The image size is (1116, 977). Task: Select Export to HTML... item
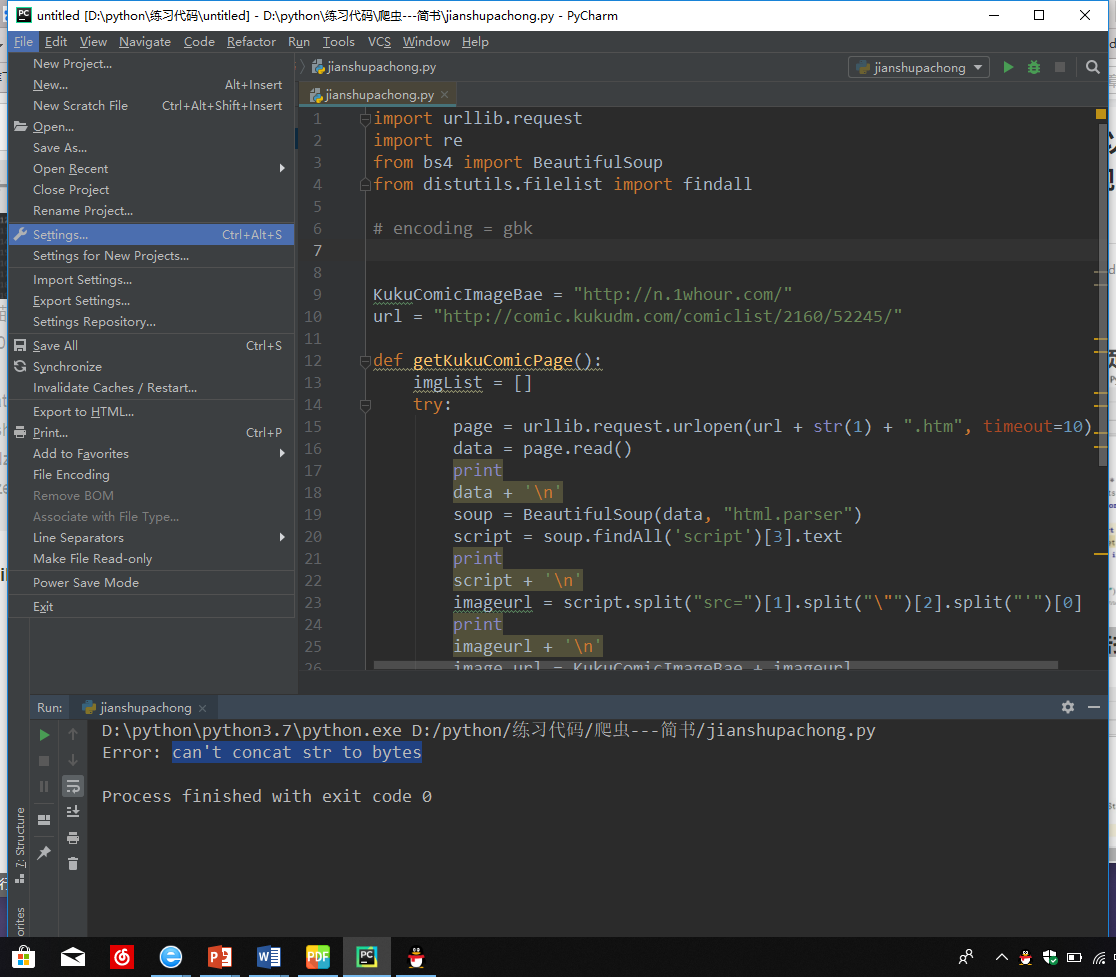coord(152,411)
